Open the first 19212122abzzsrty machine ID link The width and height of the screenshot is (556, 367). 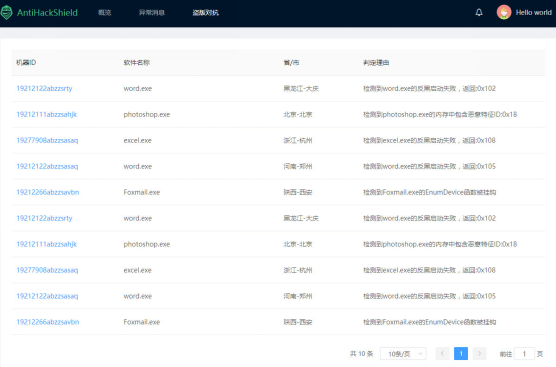pyautogui.click(x=44, y=88)
